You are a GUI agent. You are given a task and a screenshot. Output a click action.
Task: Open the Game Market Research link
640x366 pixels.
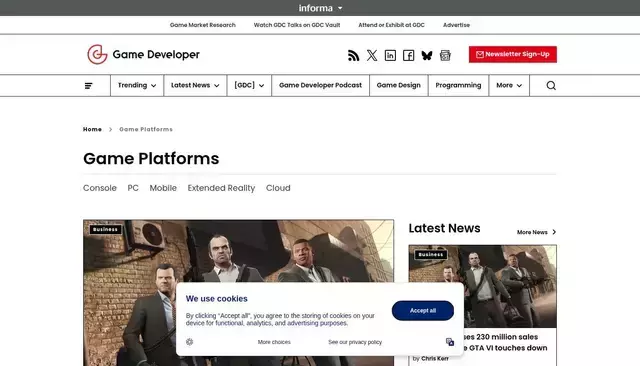coord(202,25)
